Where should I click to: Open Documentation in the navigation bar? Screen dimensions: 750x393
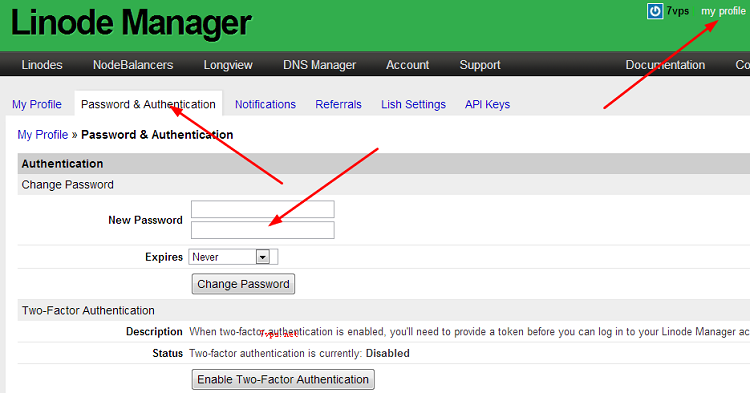coord(665,65)
